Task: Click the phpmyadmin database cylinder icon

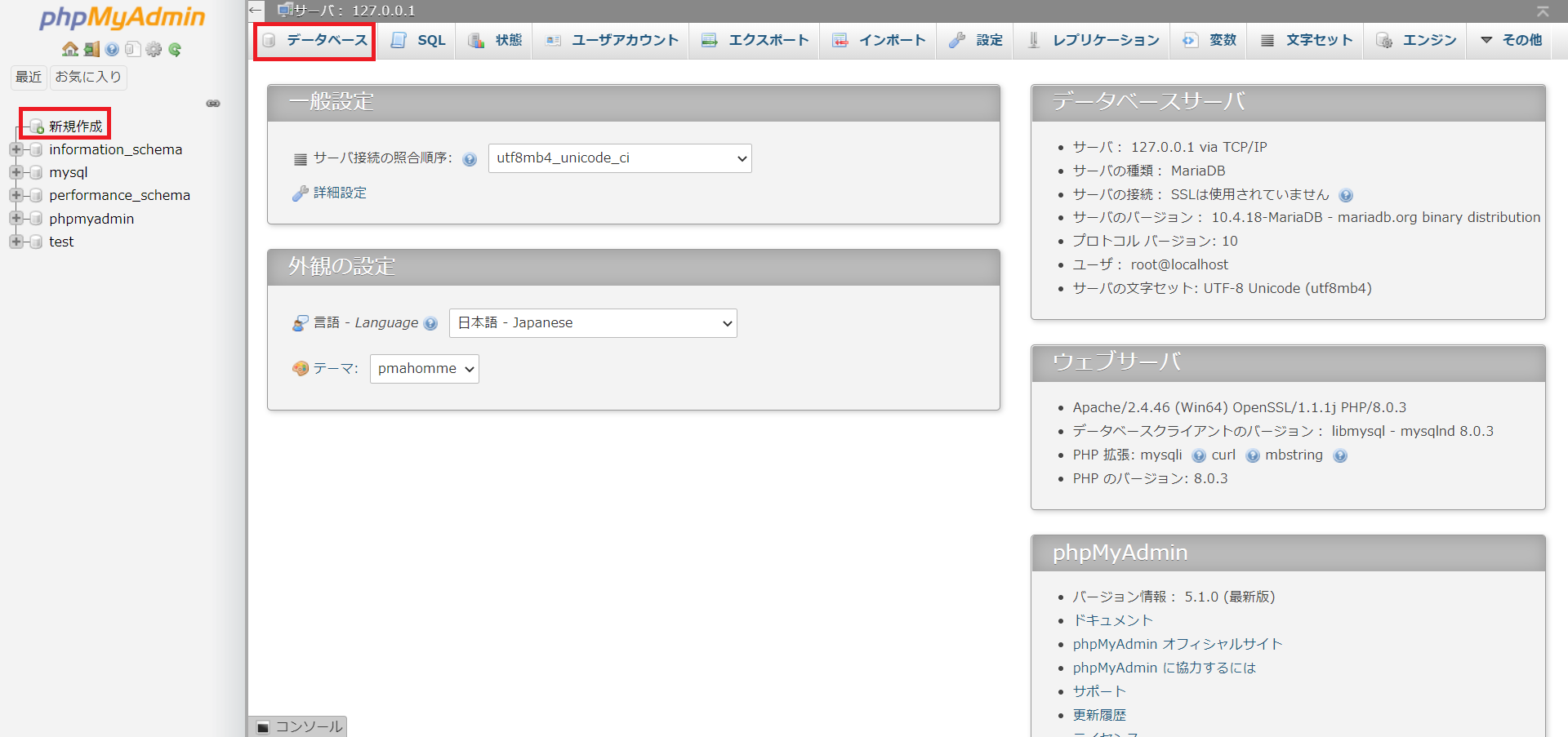Action: [36, 219]
